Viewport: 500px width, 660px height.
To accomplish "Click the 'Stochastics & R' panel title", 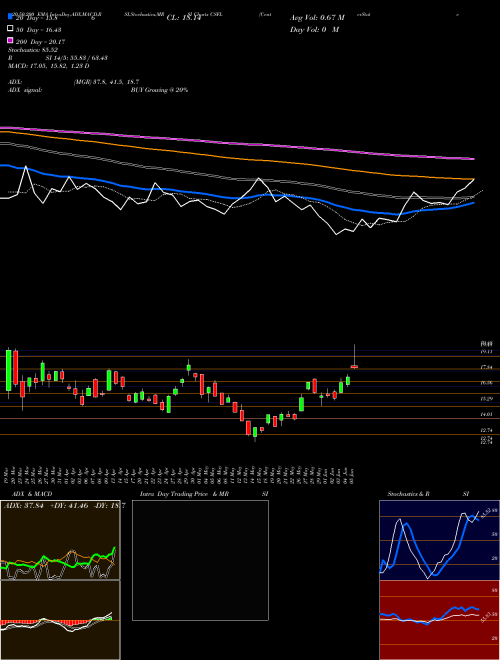I will pyautogui.click(x=408, y=494).
